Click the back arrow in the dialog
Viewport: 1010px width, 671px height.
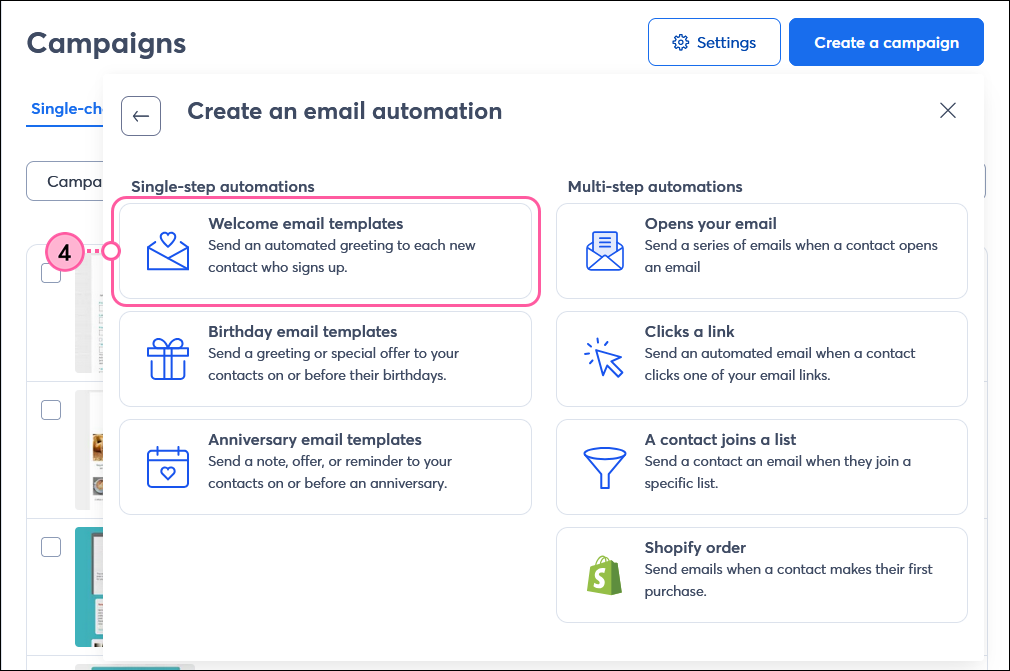click(x=140, y=116)
